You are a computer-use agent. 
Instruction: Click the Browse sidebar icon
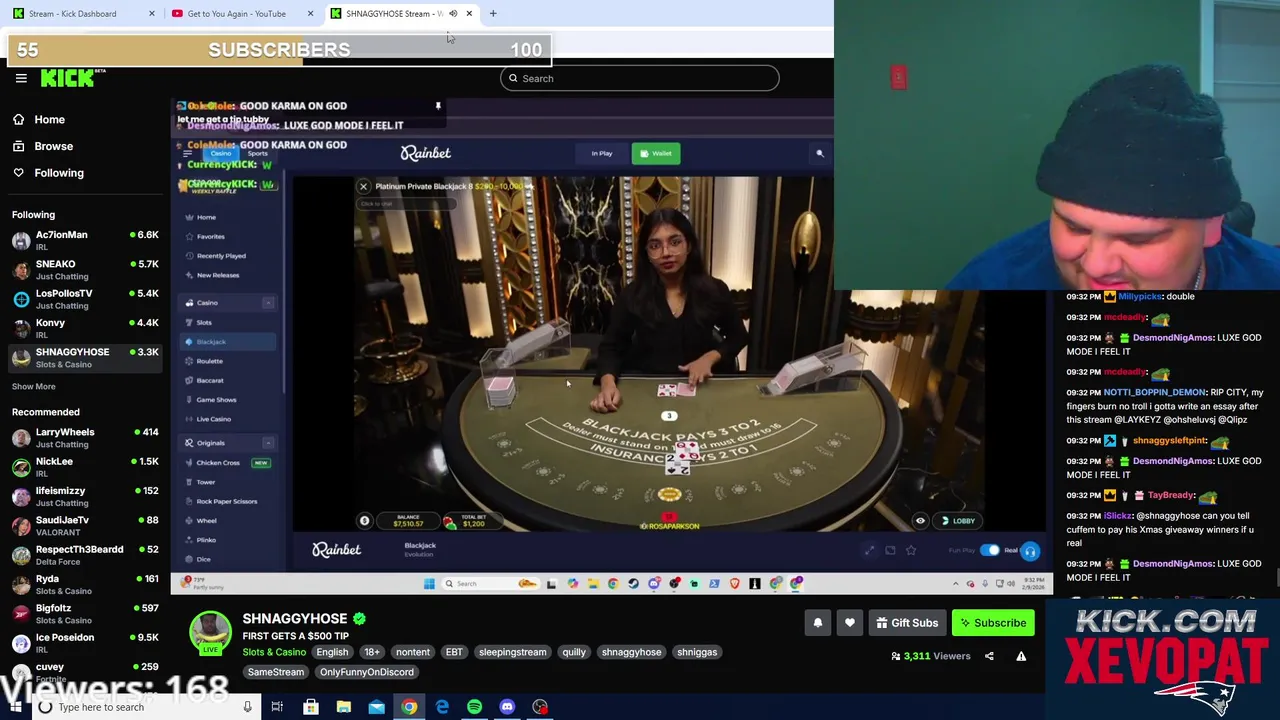[19, 146]
